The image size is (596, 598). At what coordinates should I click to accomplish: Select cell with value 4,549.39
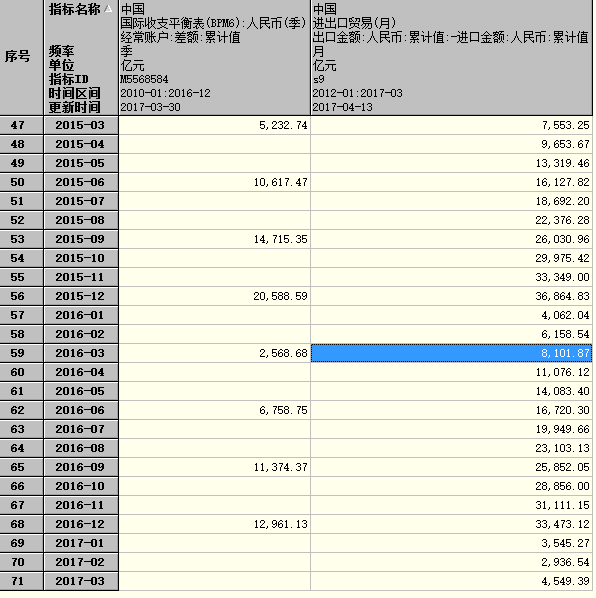(x=451, y=581)
